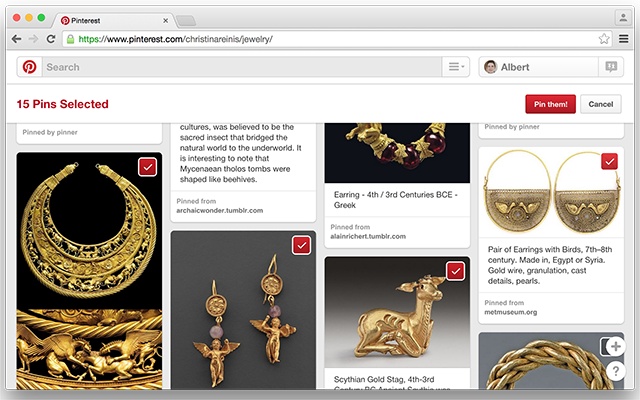Click the '15 Pins Selected' heading
This screenshot has width=640, height=400.
[x=62, y=104]
